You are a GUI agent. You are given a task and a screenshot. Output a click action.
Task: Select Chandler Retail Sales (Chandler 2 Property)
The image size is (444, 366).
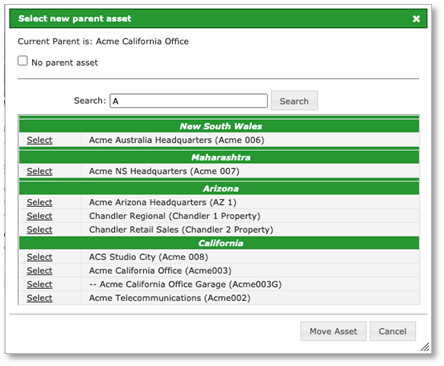click(39, 230)
